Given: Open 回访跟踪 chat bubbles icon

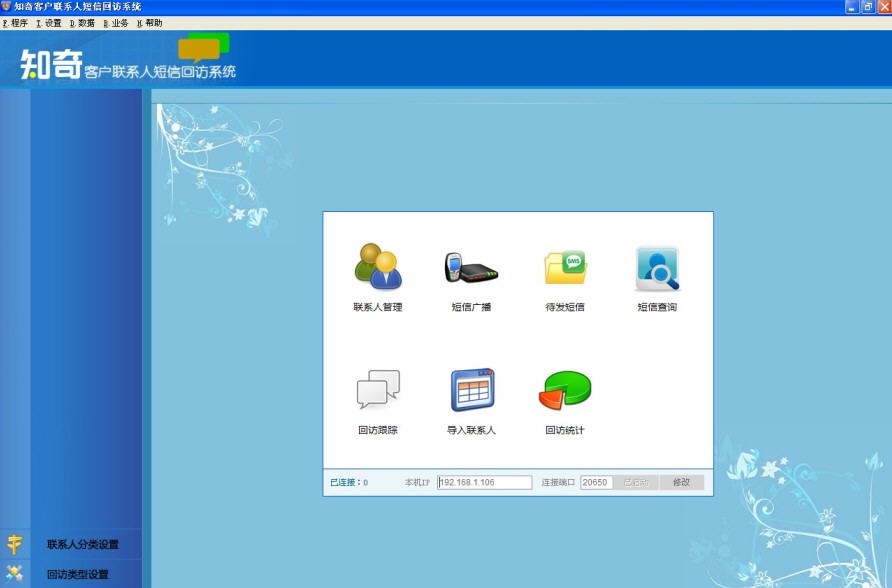Looking at the screenshot, I should 378,390.
